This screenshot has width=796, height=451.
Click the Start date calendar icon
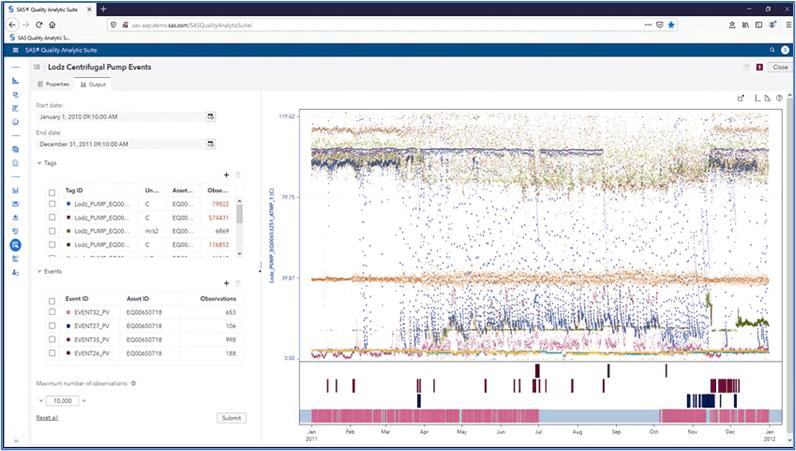pos(210,116)
